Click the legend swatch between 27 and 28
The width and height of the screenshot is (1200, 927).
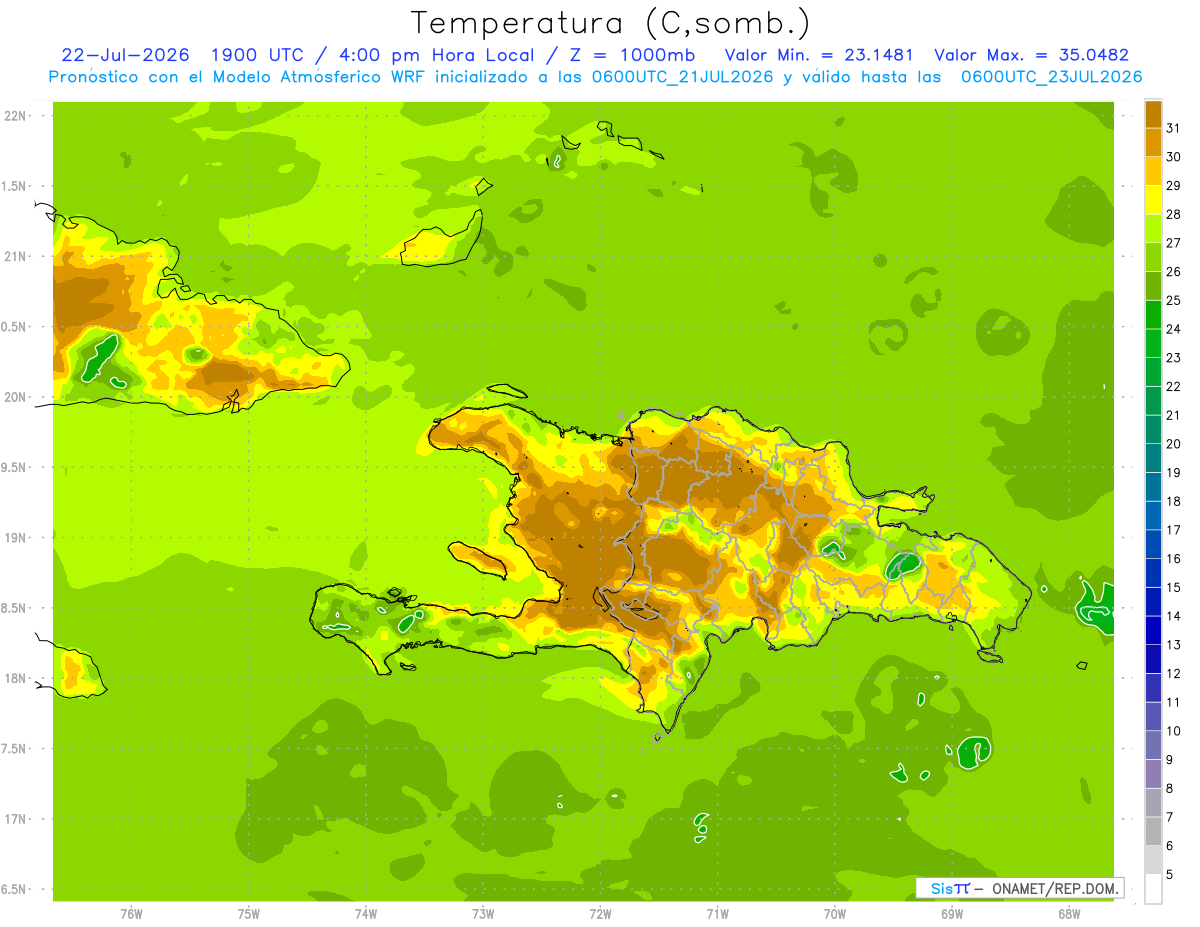point(1153,228)
